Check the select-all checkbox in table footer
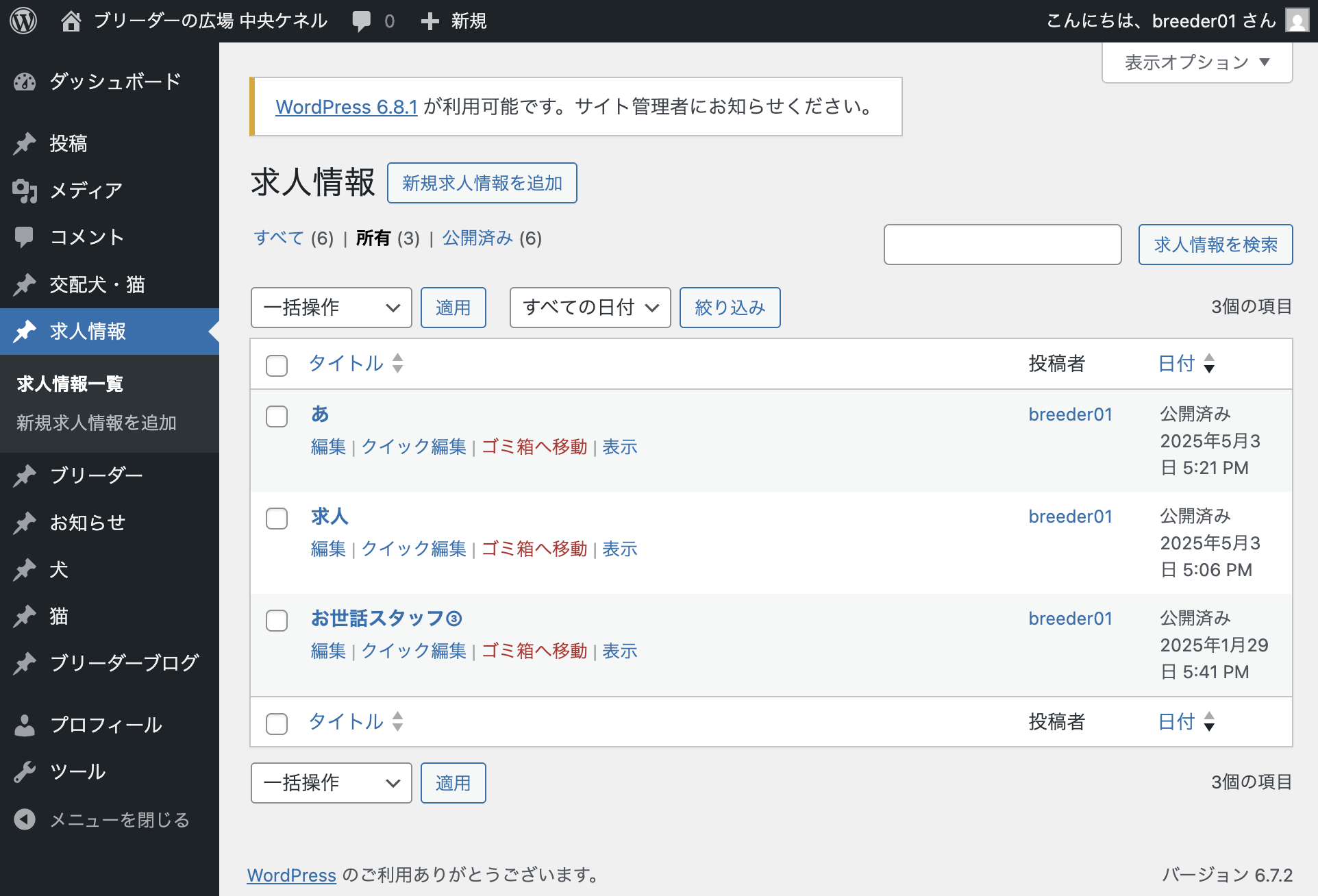 (x=277, y=723)
